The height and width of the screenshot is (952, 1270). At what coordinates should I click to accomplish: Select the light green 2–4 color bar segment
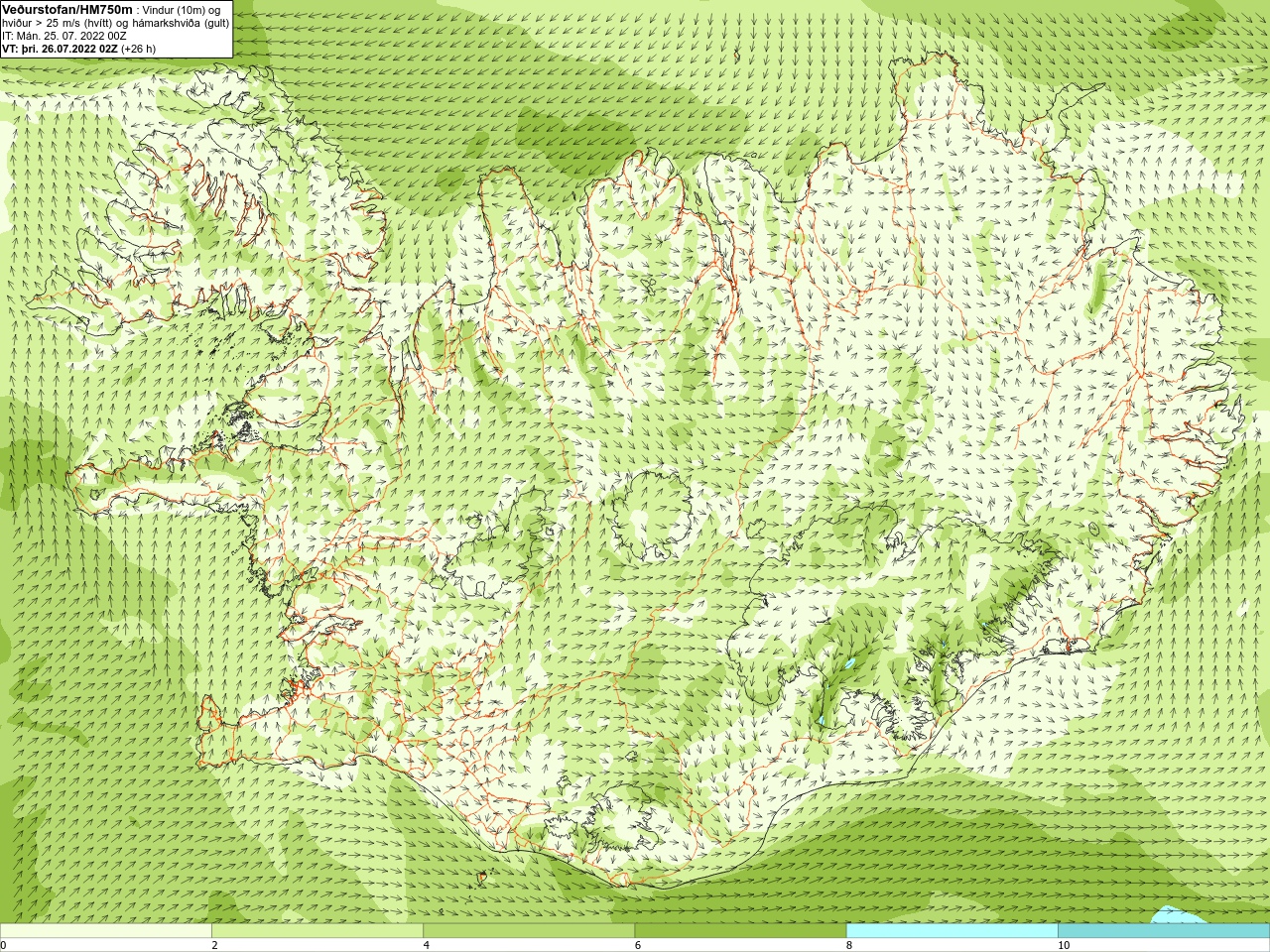(x=317, y=931)
